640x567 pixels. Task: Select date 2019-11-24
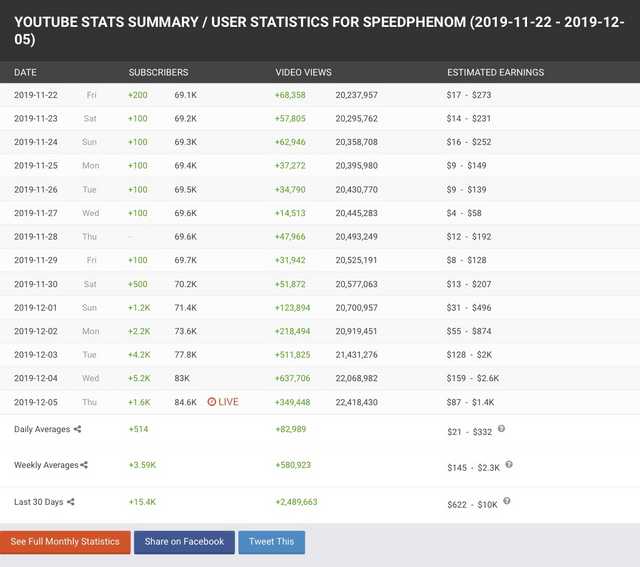(36, 142)
